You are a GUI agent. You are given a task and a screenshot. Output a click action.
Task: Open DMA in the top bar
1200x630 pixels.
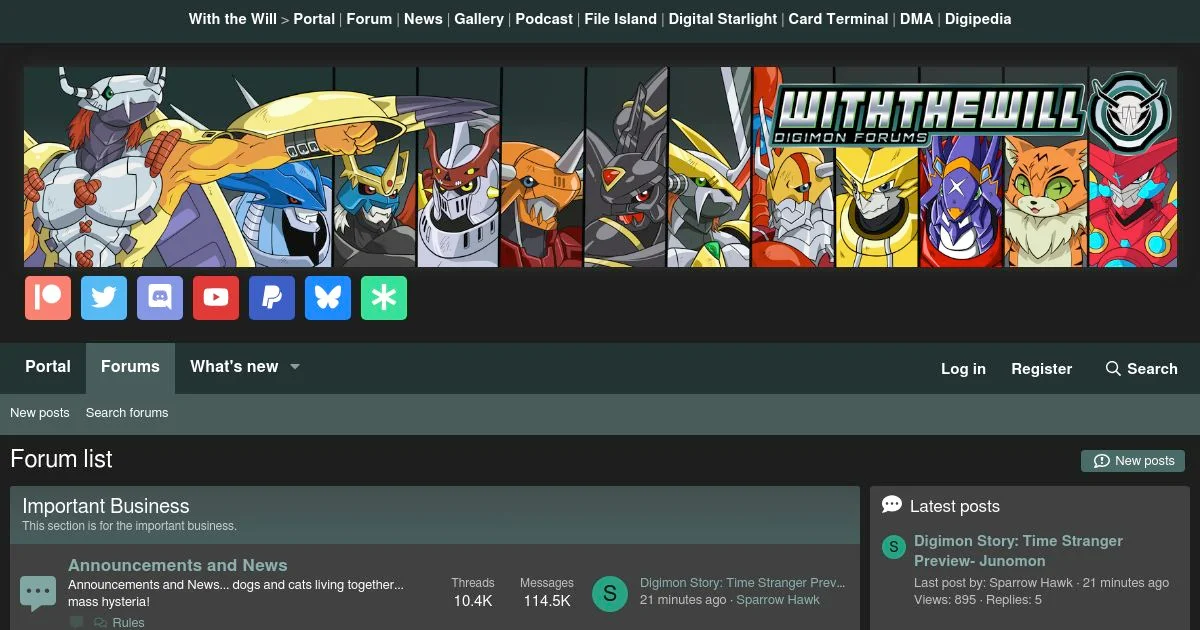pos(916,19)
